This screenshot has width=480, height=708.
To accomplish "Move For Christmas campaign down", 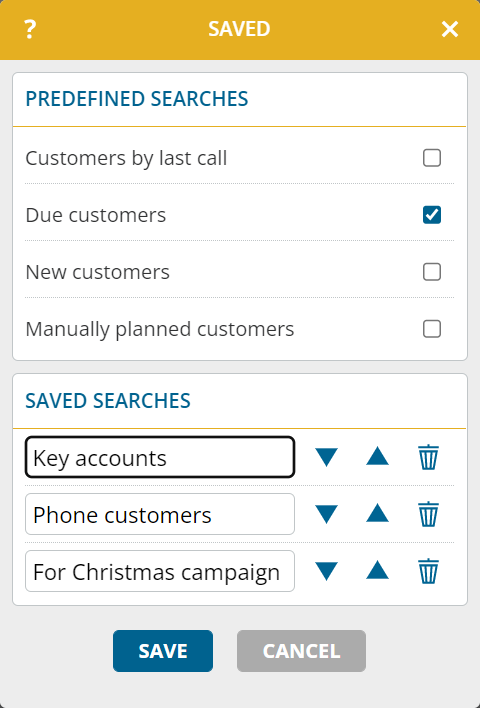I will (327, 571).
